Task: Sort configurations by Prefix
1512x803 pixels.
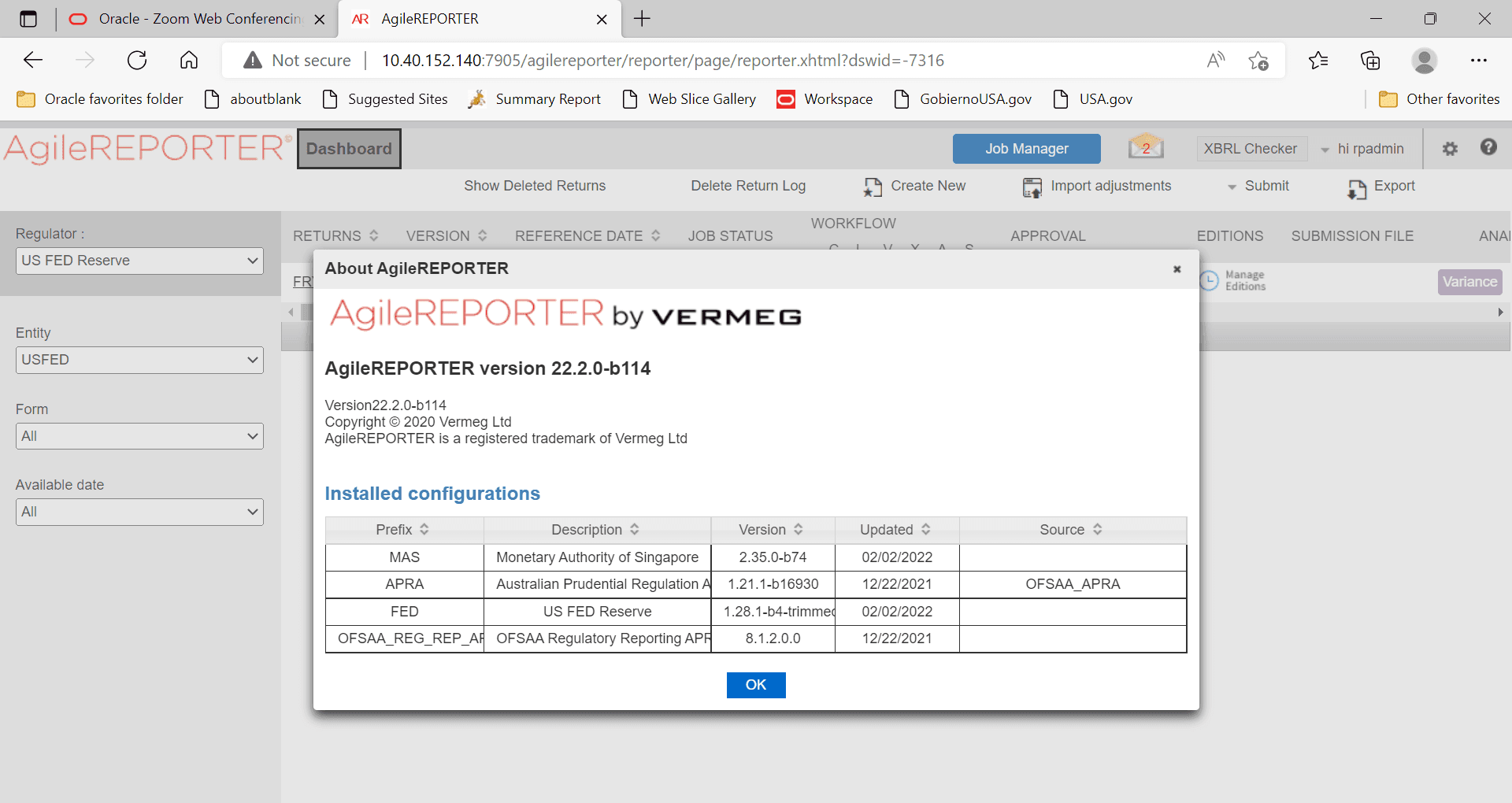Action: pyautogui.click(x=424, y=529)
